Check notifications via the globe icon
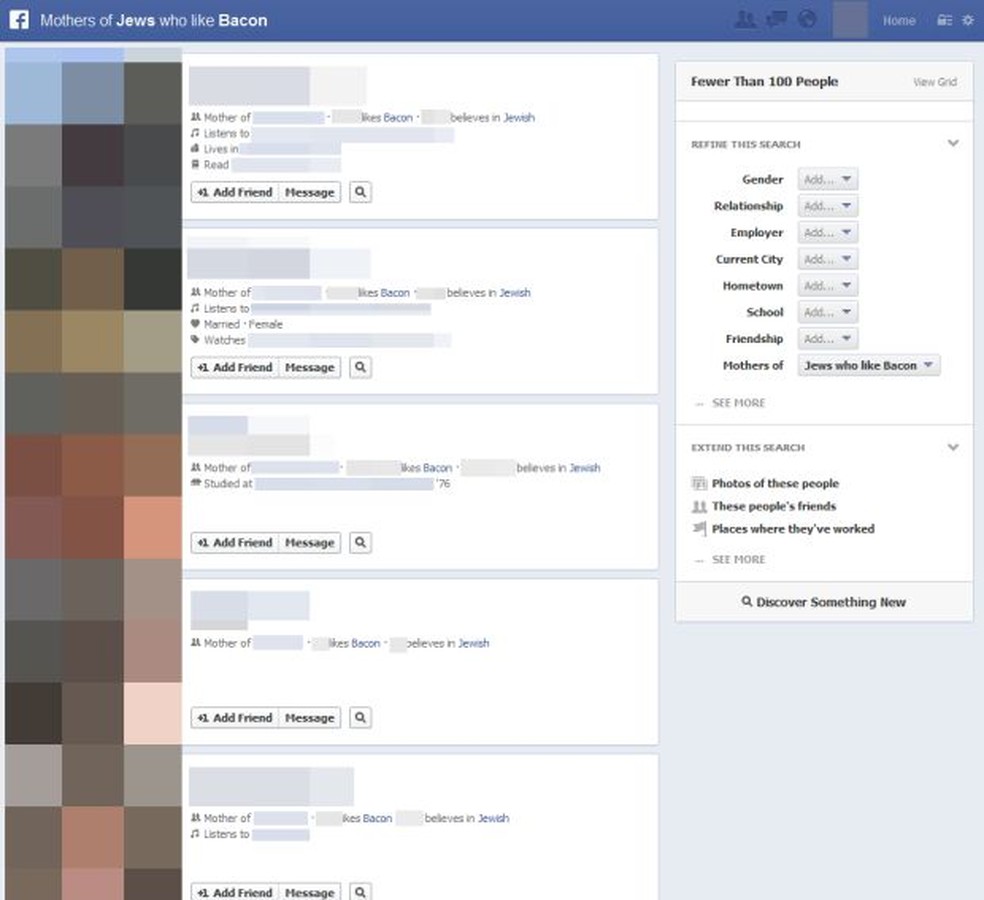Image resolution: width=984 pixels, height=900 pixels. coord(807,18)
